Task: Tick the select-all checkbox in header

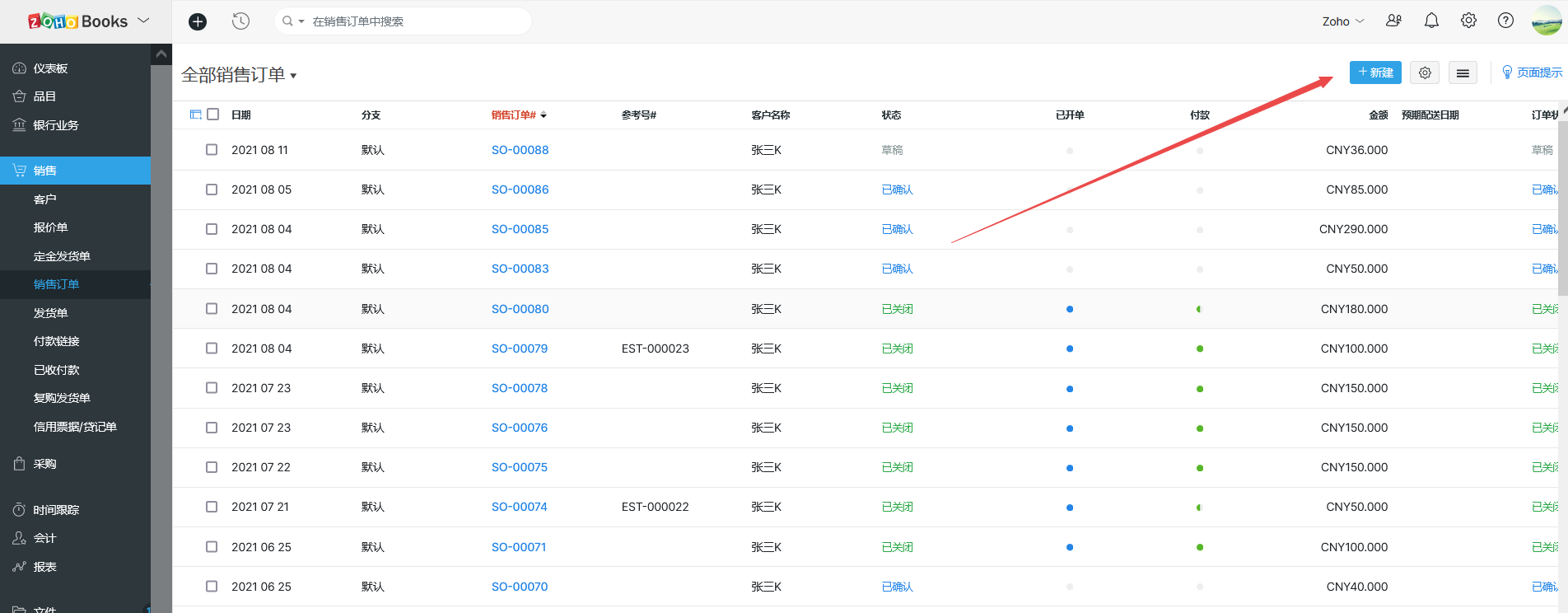Action: (213, 115)
